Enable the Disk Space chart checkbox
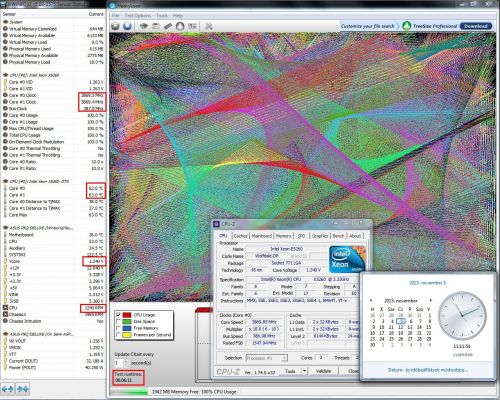 [x=118, y=322]
